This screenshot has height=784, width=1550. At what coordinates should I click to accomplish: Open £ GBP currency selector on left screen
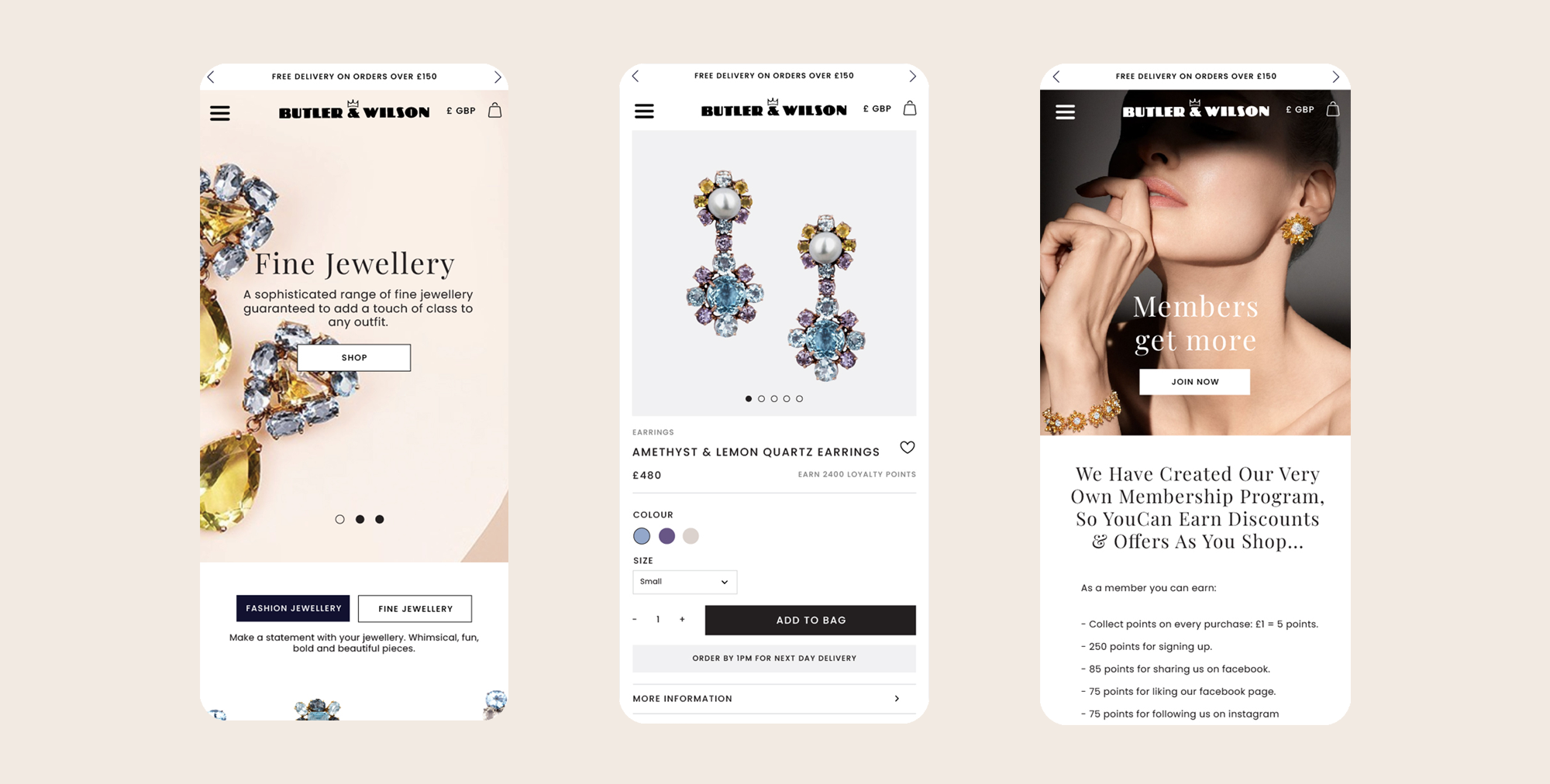click(461, 111)
